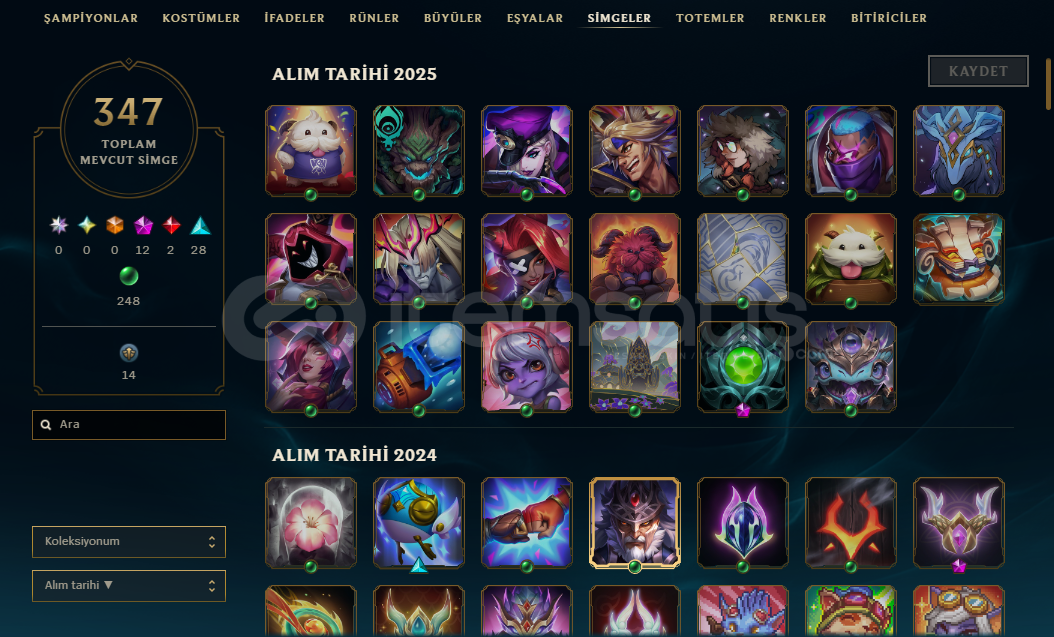1054x637 pixels.
Task: Pick the green gem emblem icon
Action: 743,367
